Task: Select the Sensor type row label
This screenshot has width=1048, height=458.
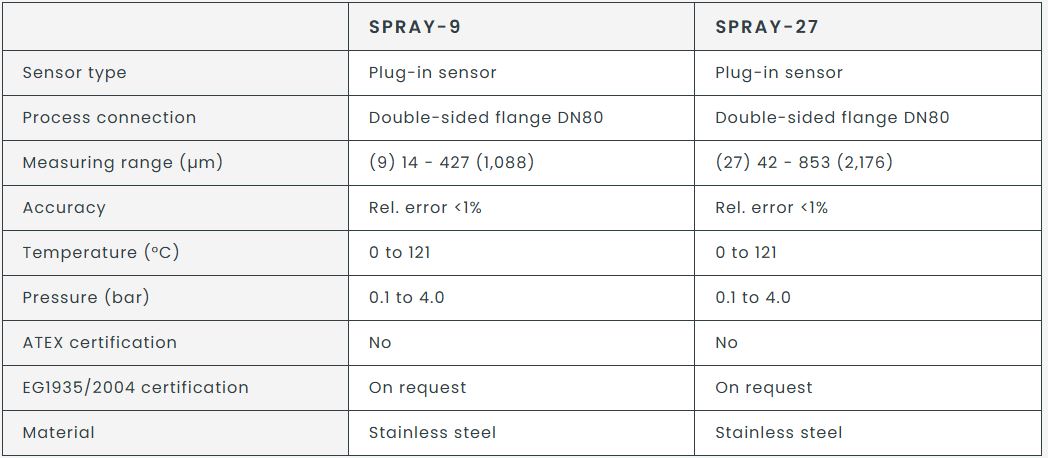Action: (x=74, y=73)
